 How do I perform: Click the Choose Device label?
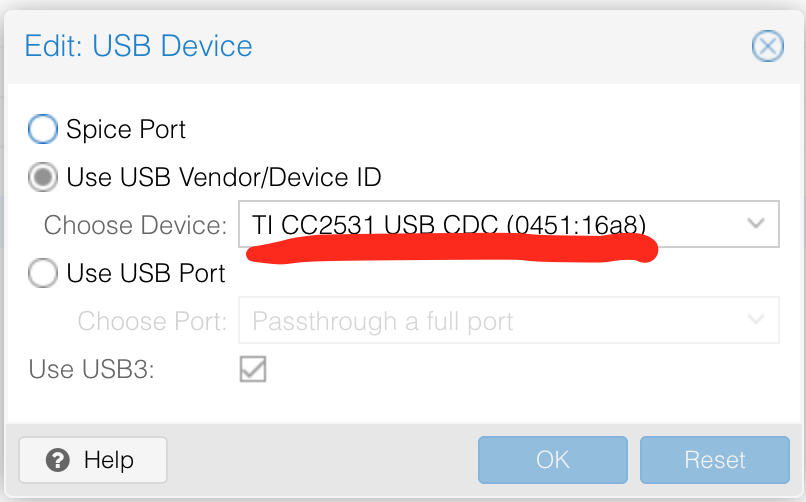click(136, 226)
